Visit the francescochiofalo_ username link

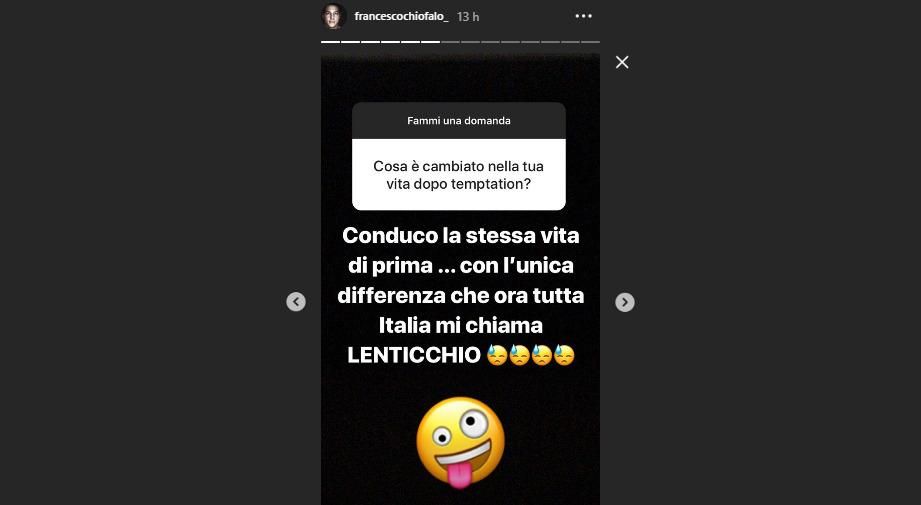[x=401, y=16]
